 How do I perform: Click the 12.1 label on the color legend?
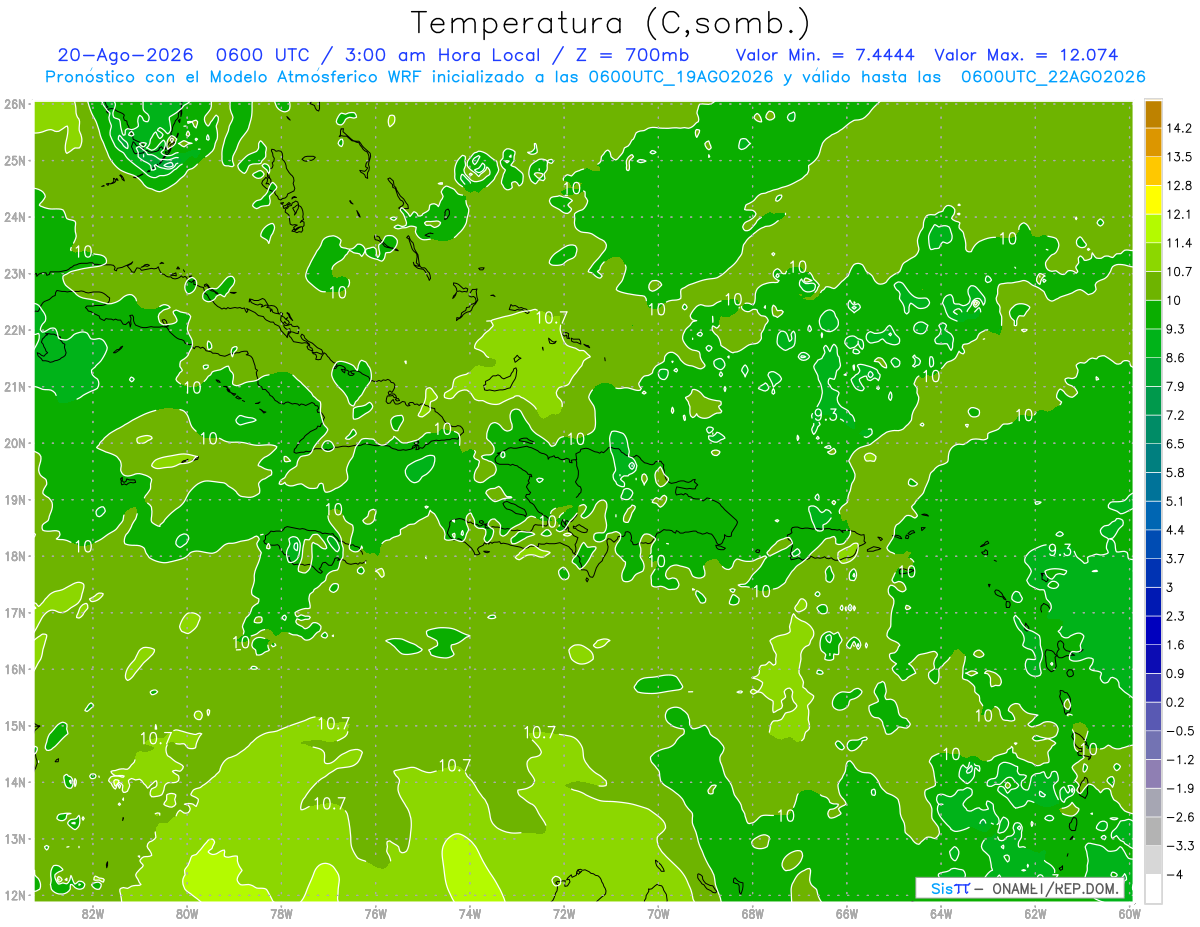point(1180,214)
